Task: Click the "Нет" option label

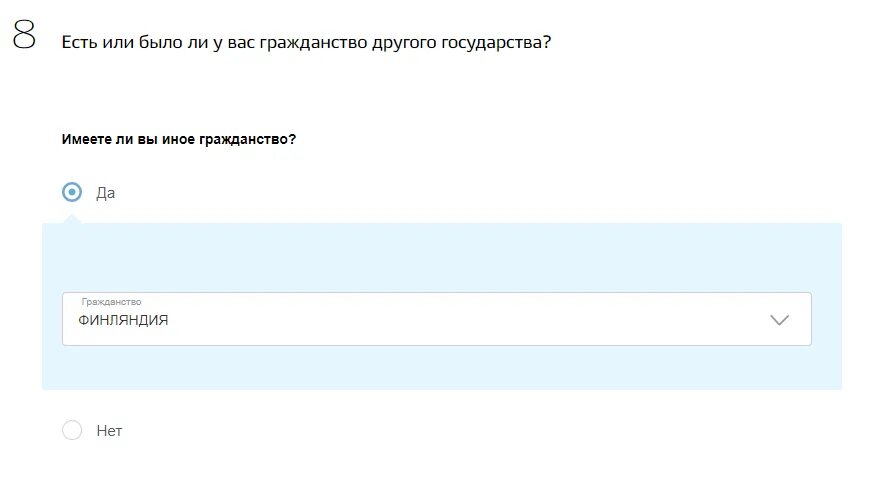Action: 109,431
